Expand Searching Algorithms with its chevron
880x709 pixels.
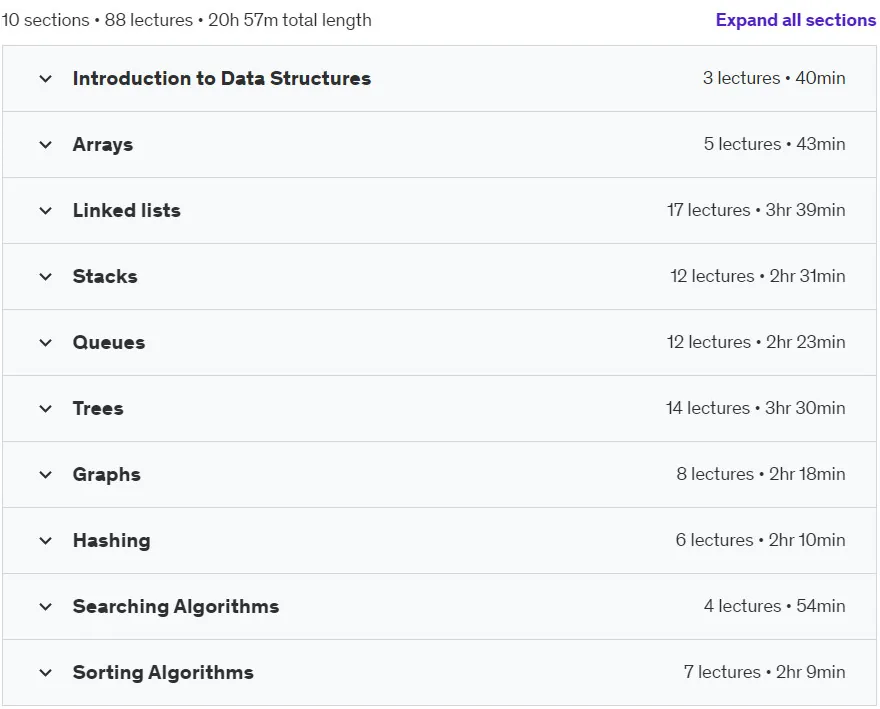tap(45, 607)
